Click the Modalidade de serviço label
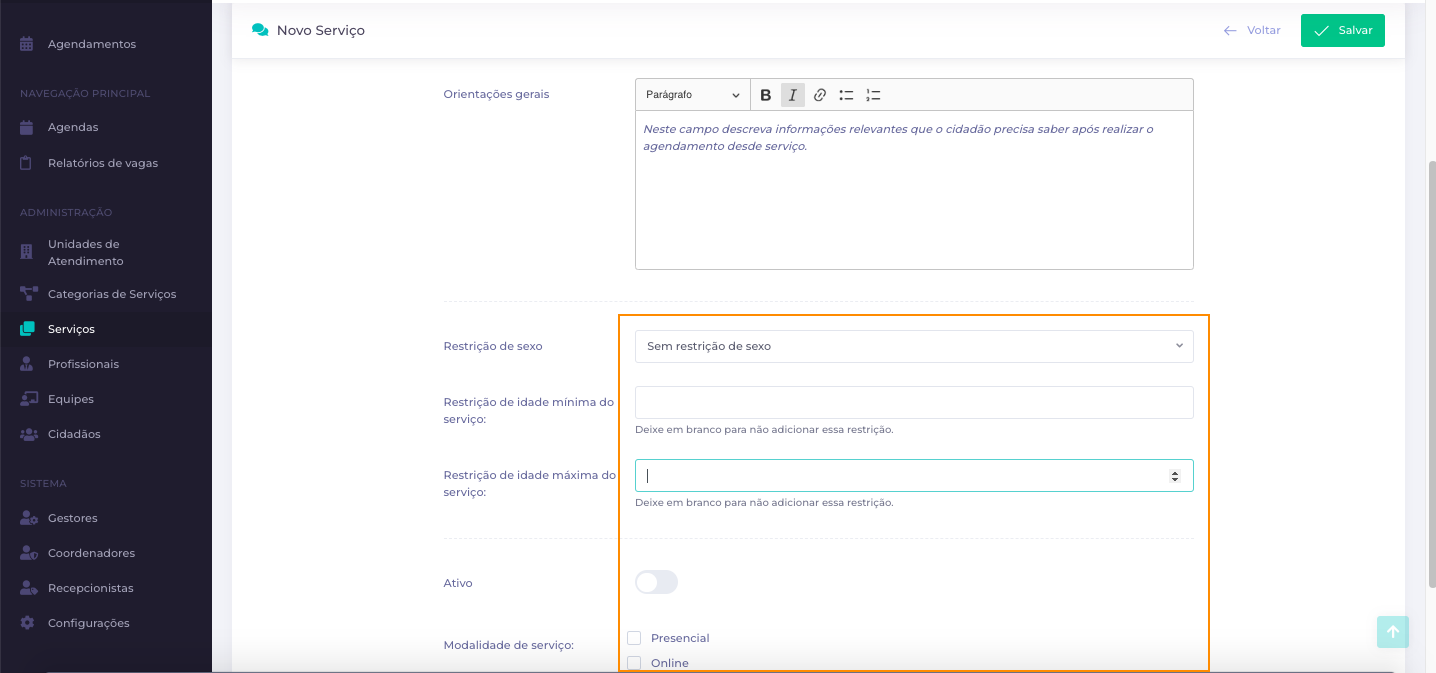The width and height of the screenshot is (1436, 673). tap(509, 646)
